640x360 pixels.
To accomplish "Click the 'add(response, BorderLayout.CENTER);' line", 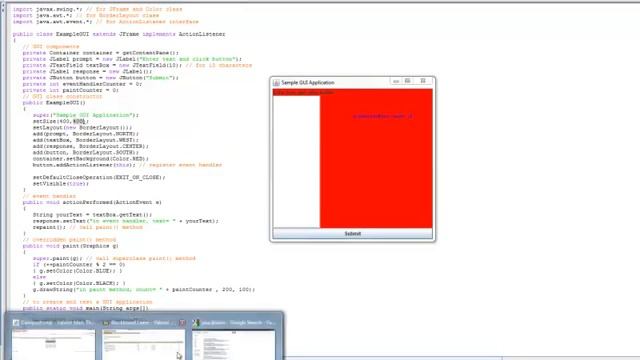I will click(91, 146).
